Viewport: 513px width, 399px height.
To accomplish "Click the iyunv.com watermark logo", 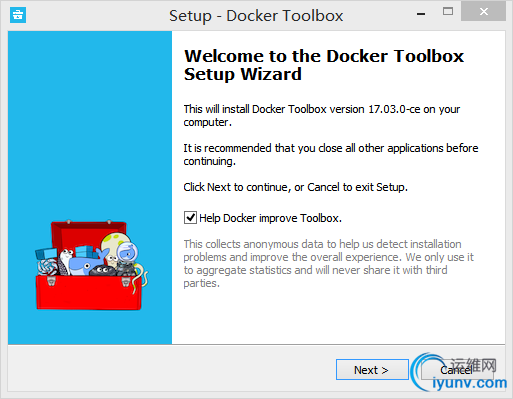I will pos(460,372).
